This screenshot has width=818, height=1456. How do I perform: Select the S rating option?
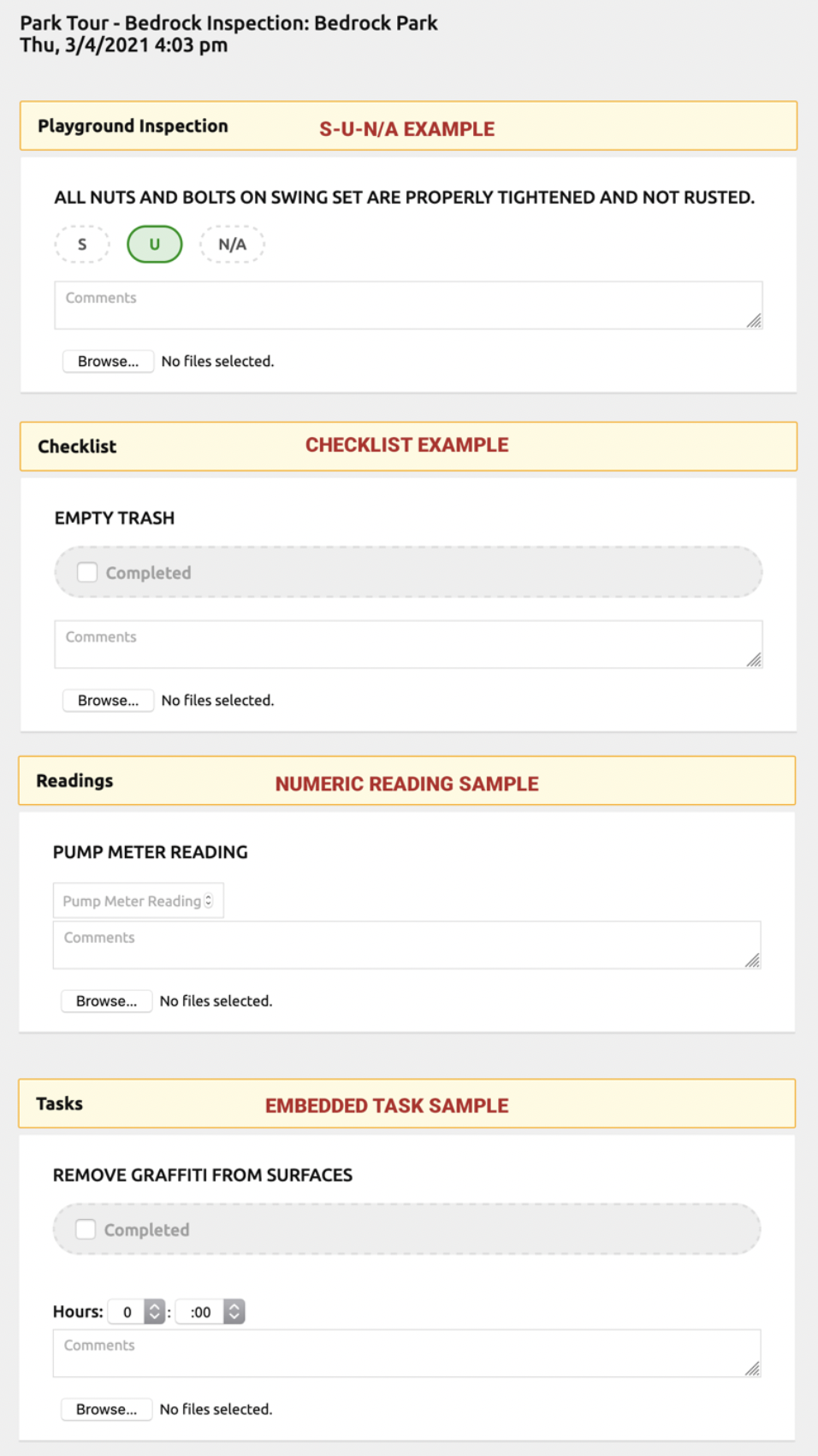[82, 245]
